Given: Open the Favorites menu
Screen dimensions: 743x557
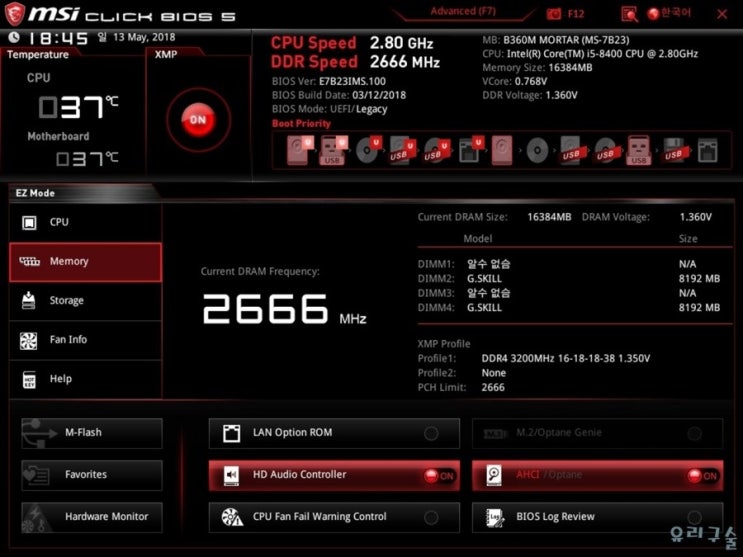Looking at the screenshot, I should click(91, 475).
